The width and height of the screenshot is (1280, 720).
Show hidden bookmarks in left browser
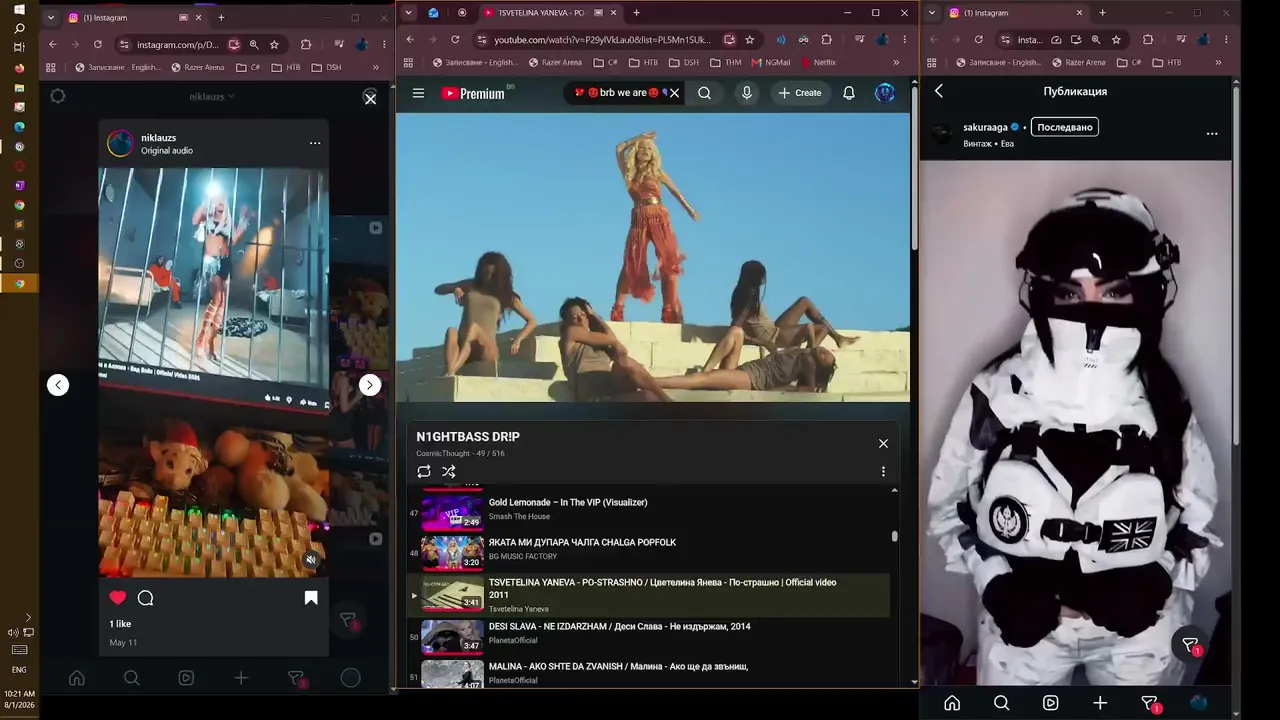376,67
